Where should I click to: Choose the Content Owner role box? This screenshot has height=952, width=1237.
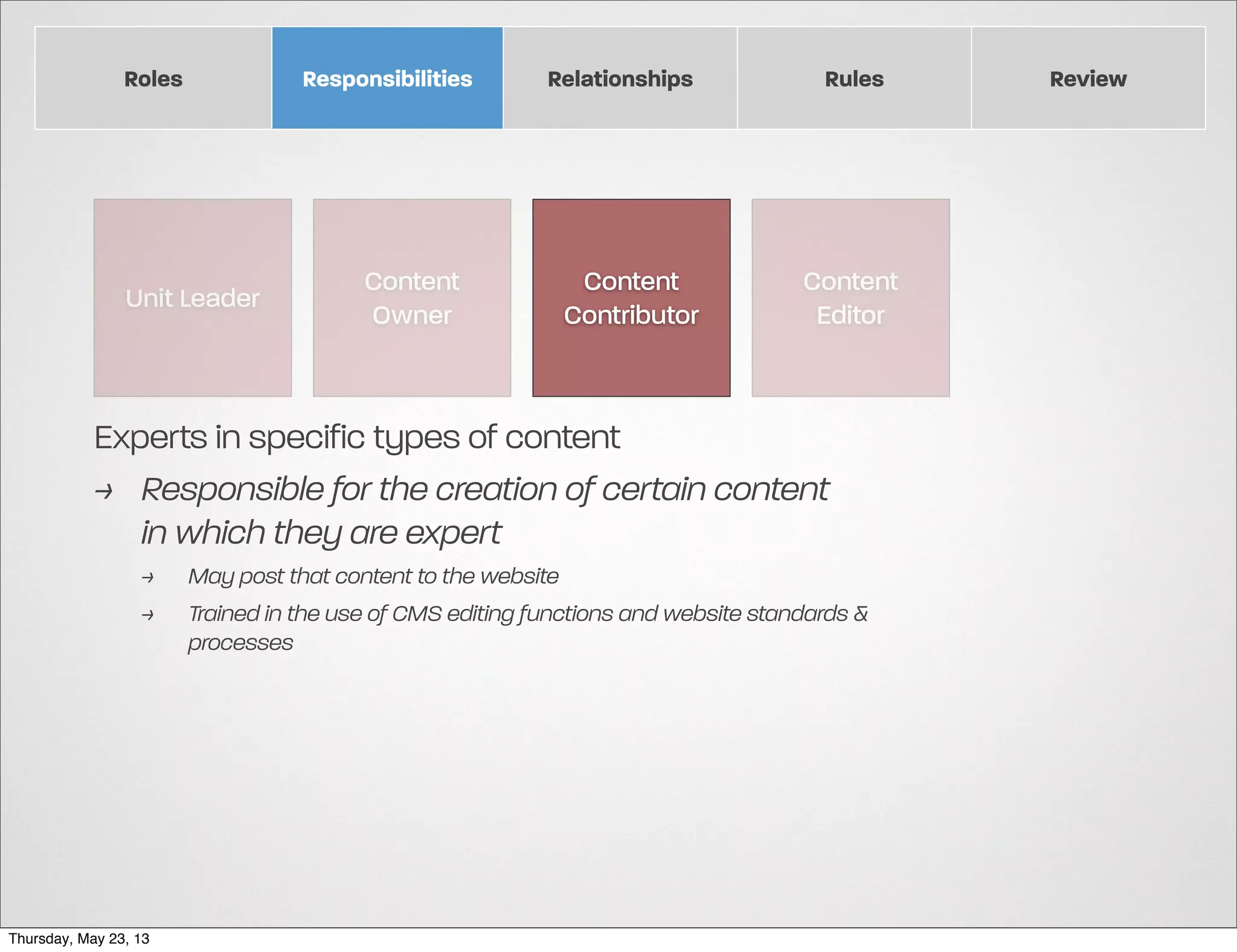[412, 298]
